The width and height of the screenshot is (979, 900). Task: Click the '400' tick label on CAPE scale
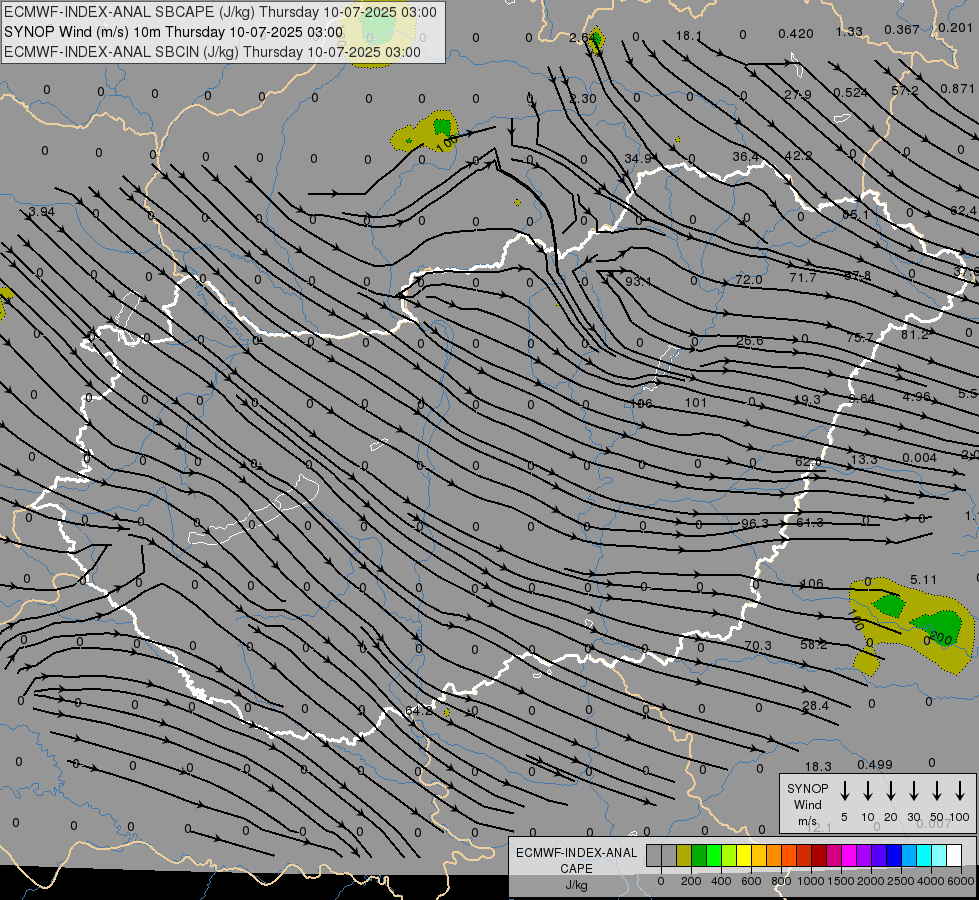(x=721, y=881)
